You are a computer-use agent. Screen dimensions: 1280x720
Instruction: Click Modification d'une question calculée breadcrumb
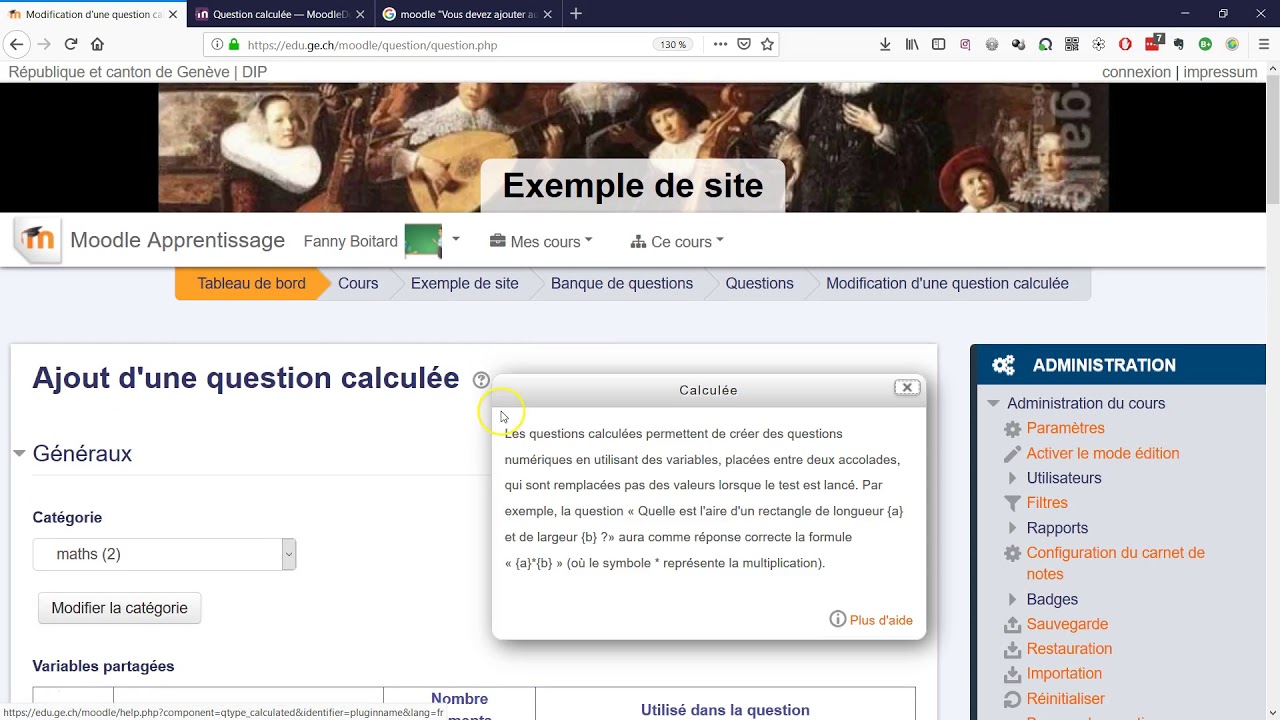pyautogui.click(x=947, y=283)
